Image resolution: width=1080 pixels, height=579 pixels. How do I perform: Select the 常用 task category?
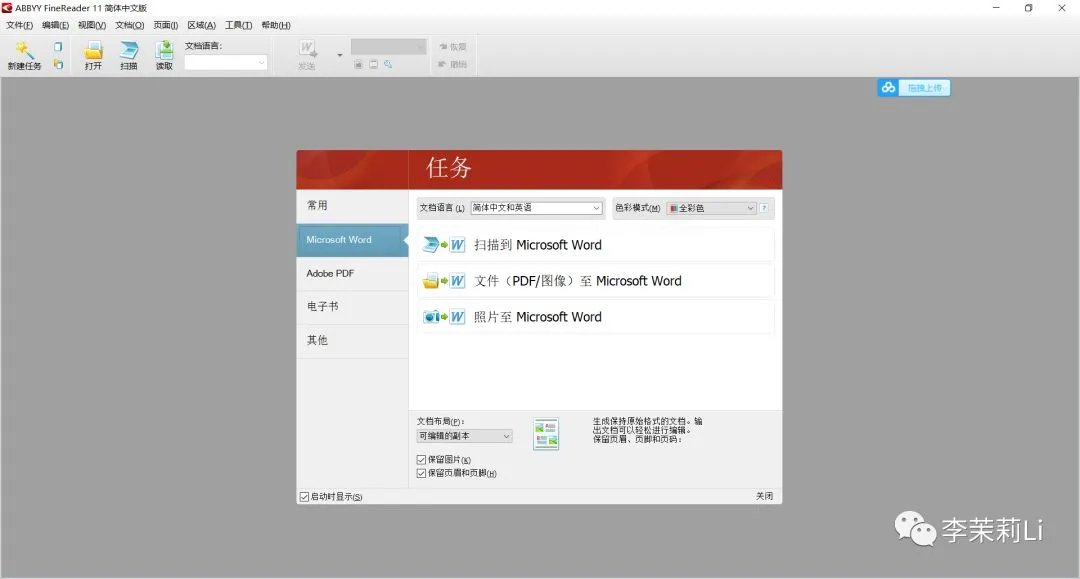pyautogui.click(x=352, y=205)
